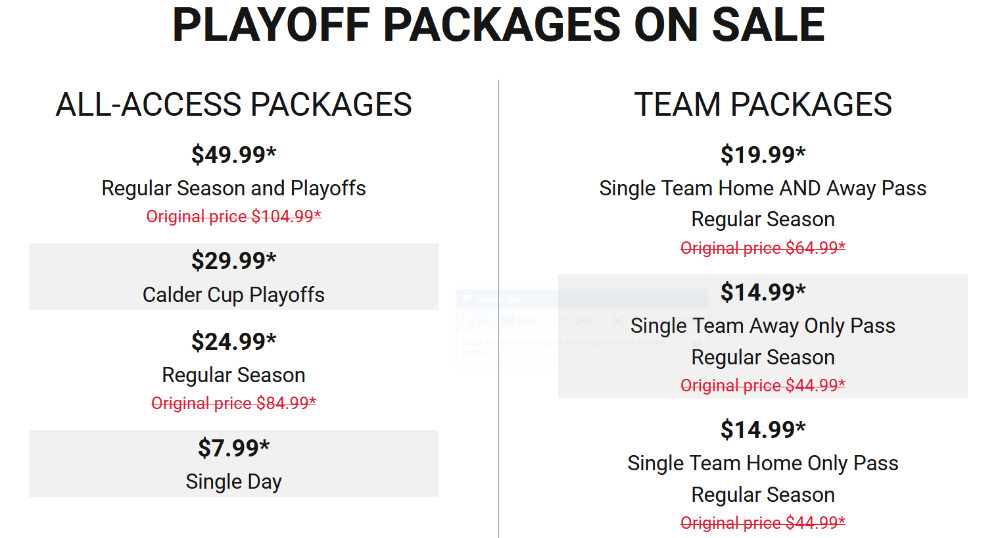Click the Away Only Original price $44.99 text

[763, 386]
